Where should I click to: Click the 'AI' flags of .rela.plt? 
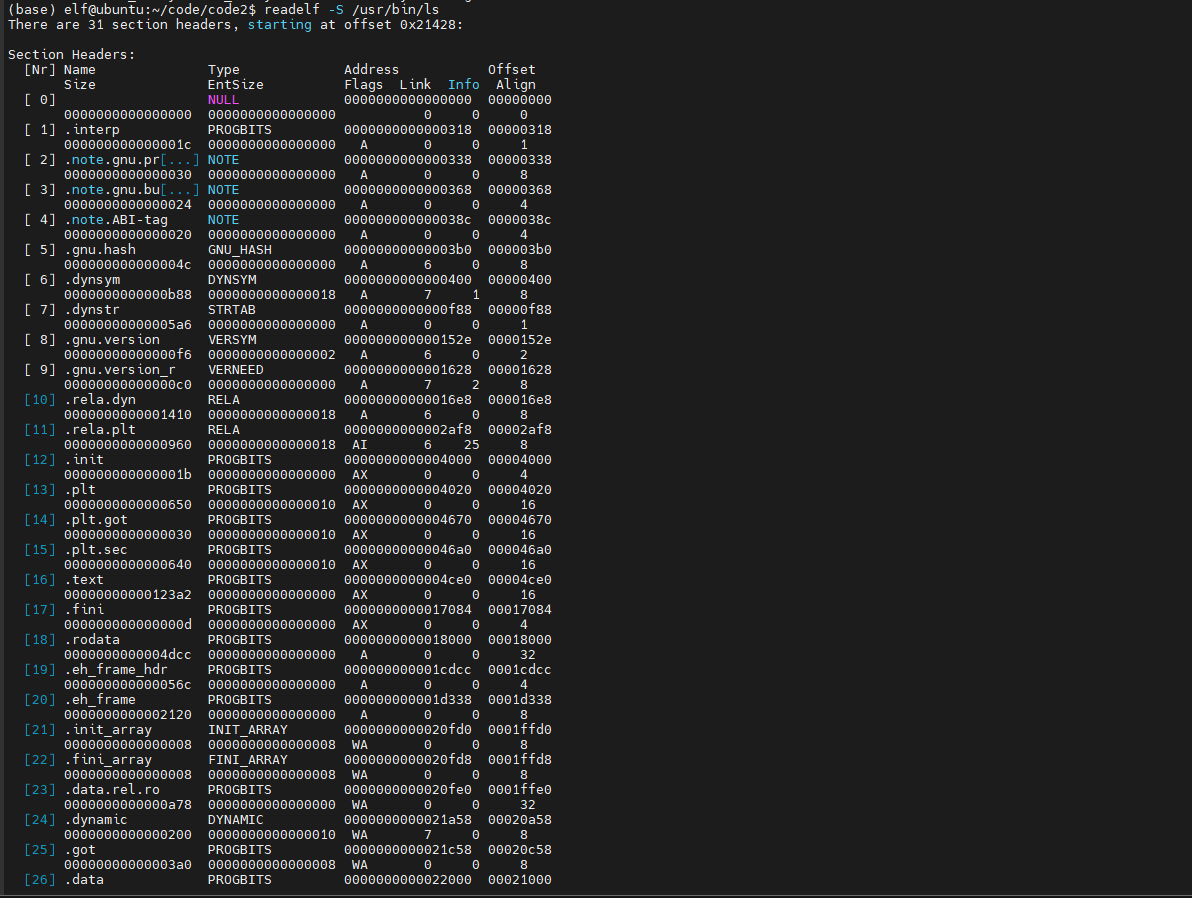pos(360,445)
